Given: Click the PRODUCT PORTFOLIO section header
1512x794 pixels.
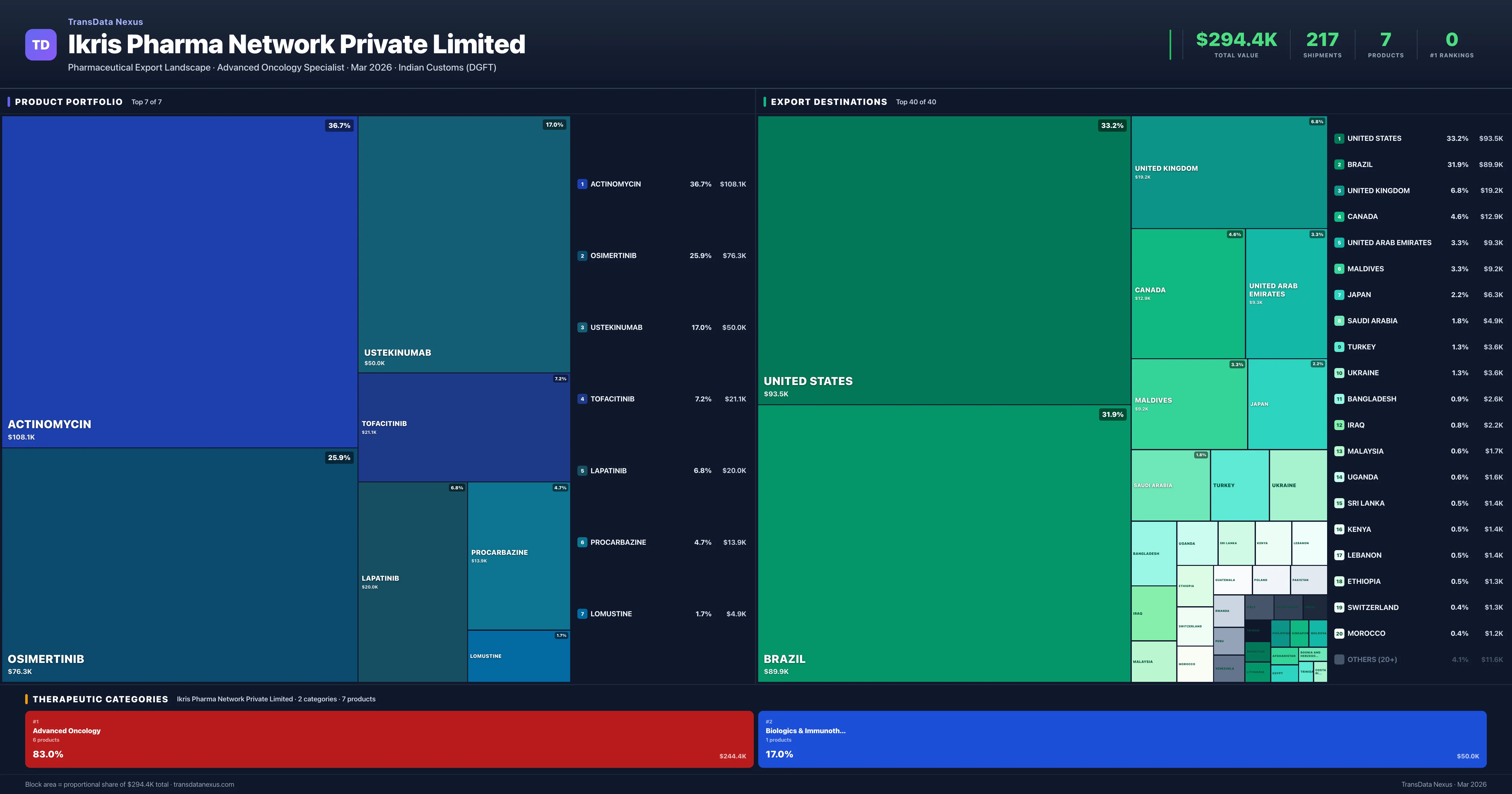Looking at the screenshot, I should pyautogui.click(x=69, y=101).
